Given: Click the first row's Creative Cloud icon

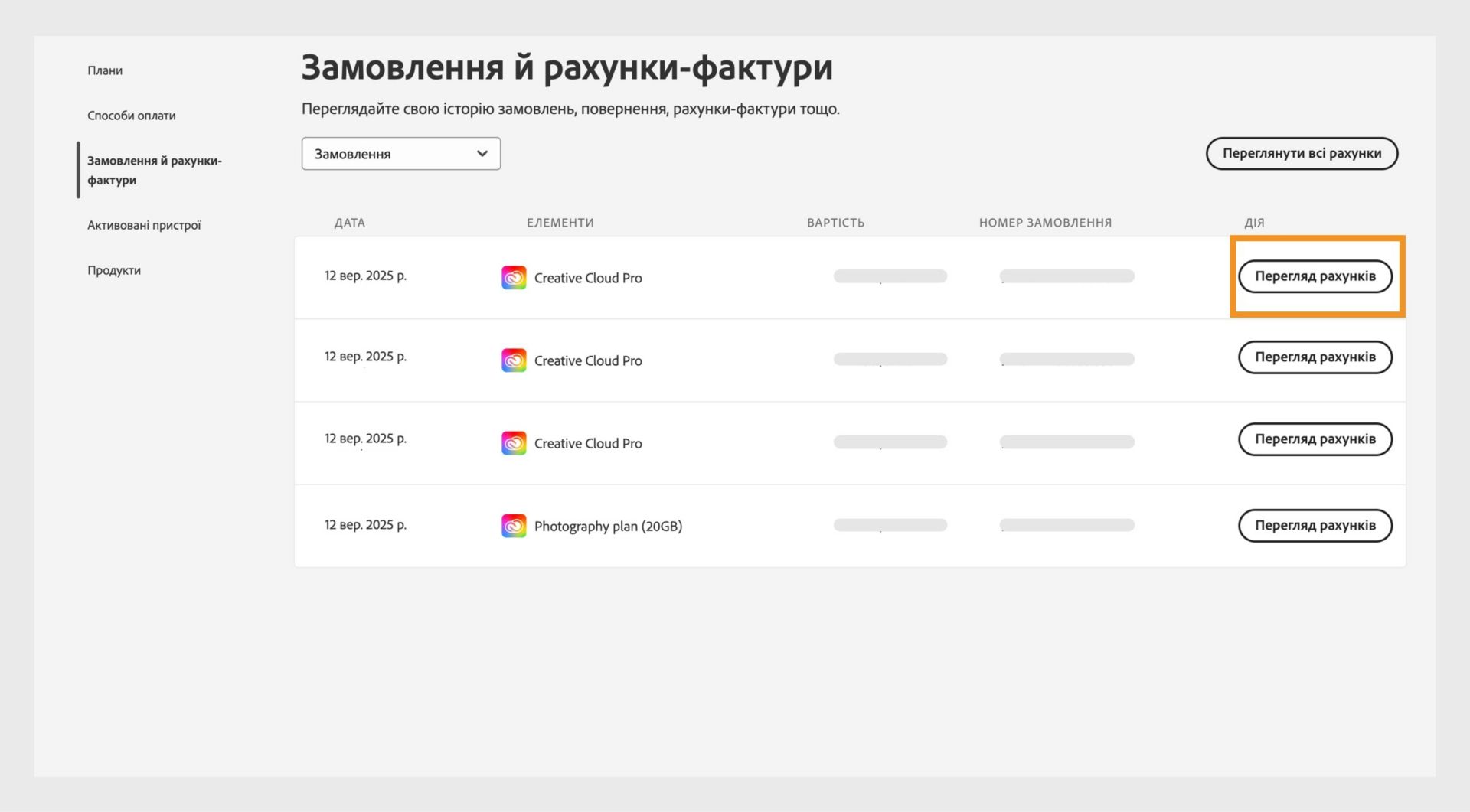Looking at the screenshot, I should (x=514, y=278).
